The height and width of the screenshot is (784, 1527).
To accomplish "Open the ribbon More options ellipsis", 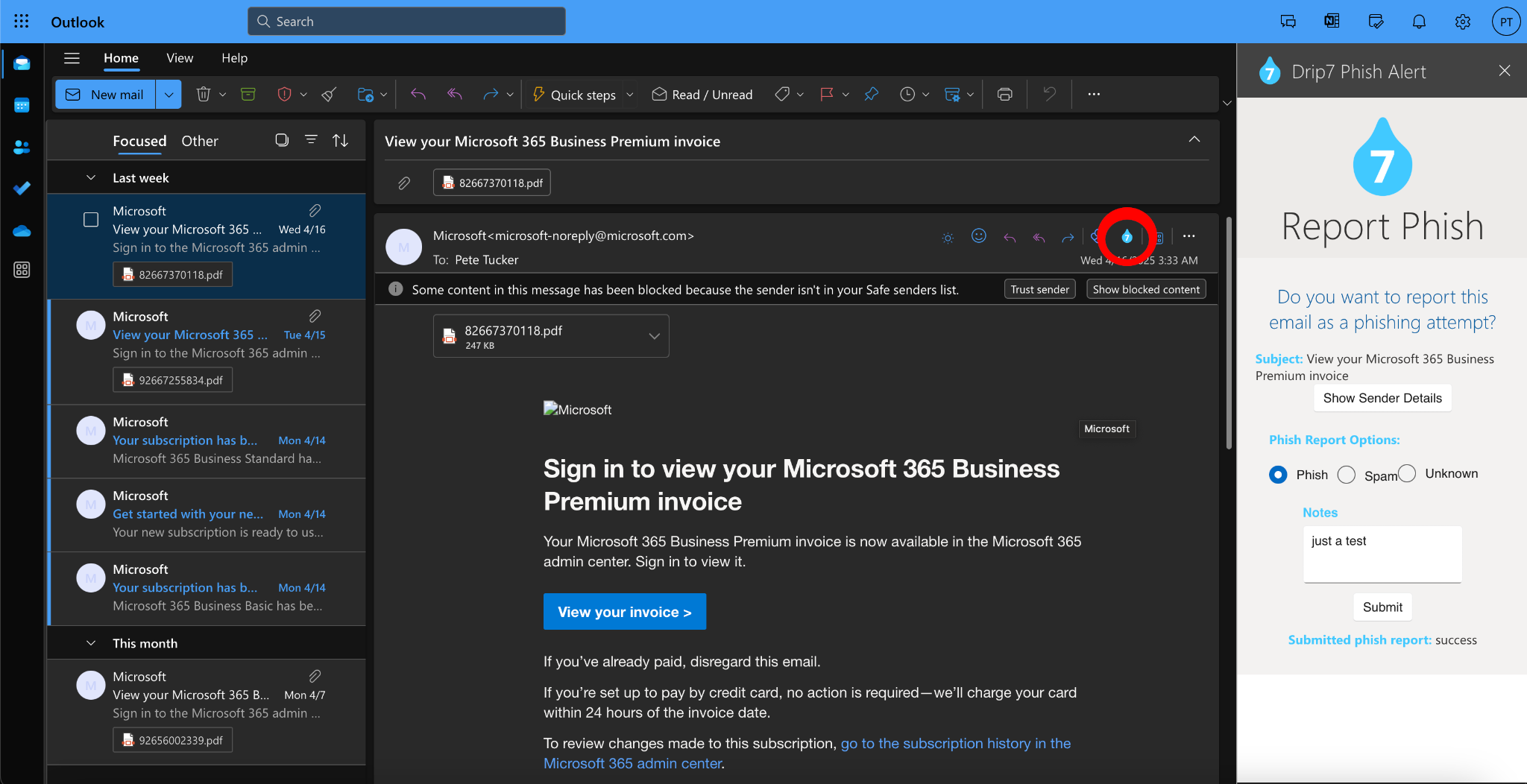I will coord(1094,95).
